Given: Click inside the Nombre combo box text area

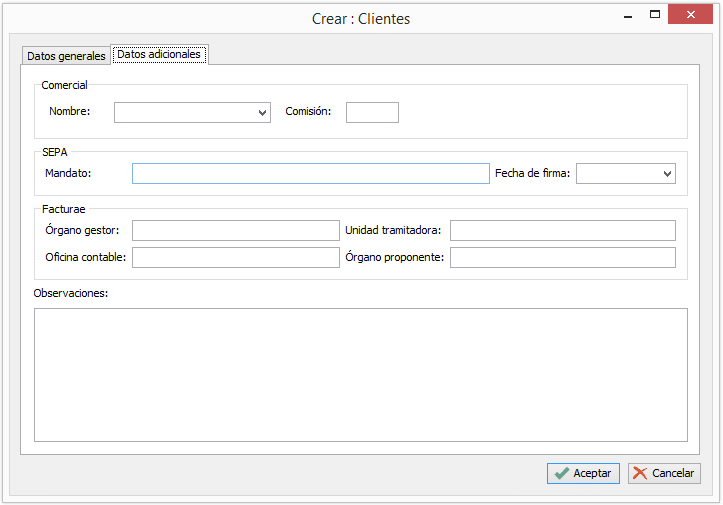Looking at the screenshot, I should [185, 113].
